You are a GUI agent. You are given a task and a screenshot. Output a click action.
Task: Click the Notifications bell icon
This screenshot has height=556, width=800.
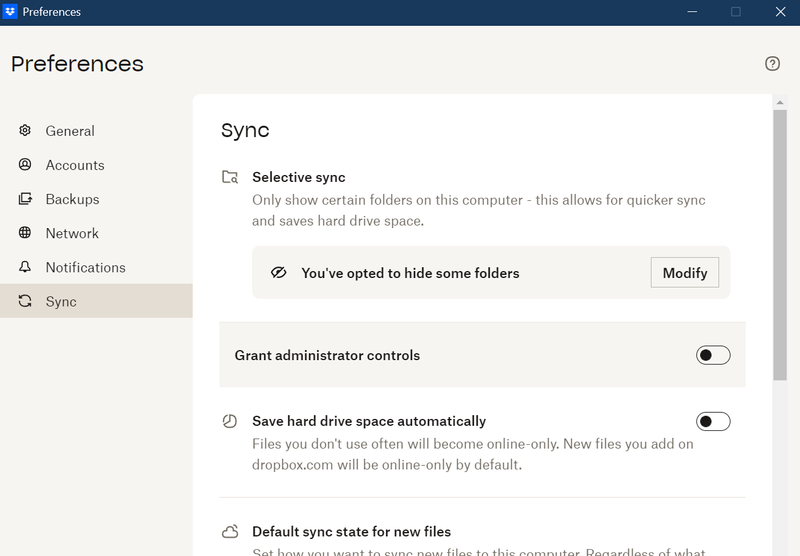pos(25,267)
